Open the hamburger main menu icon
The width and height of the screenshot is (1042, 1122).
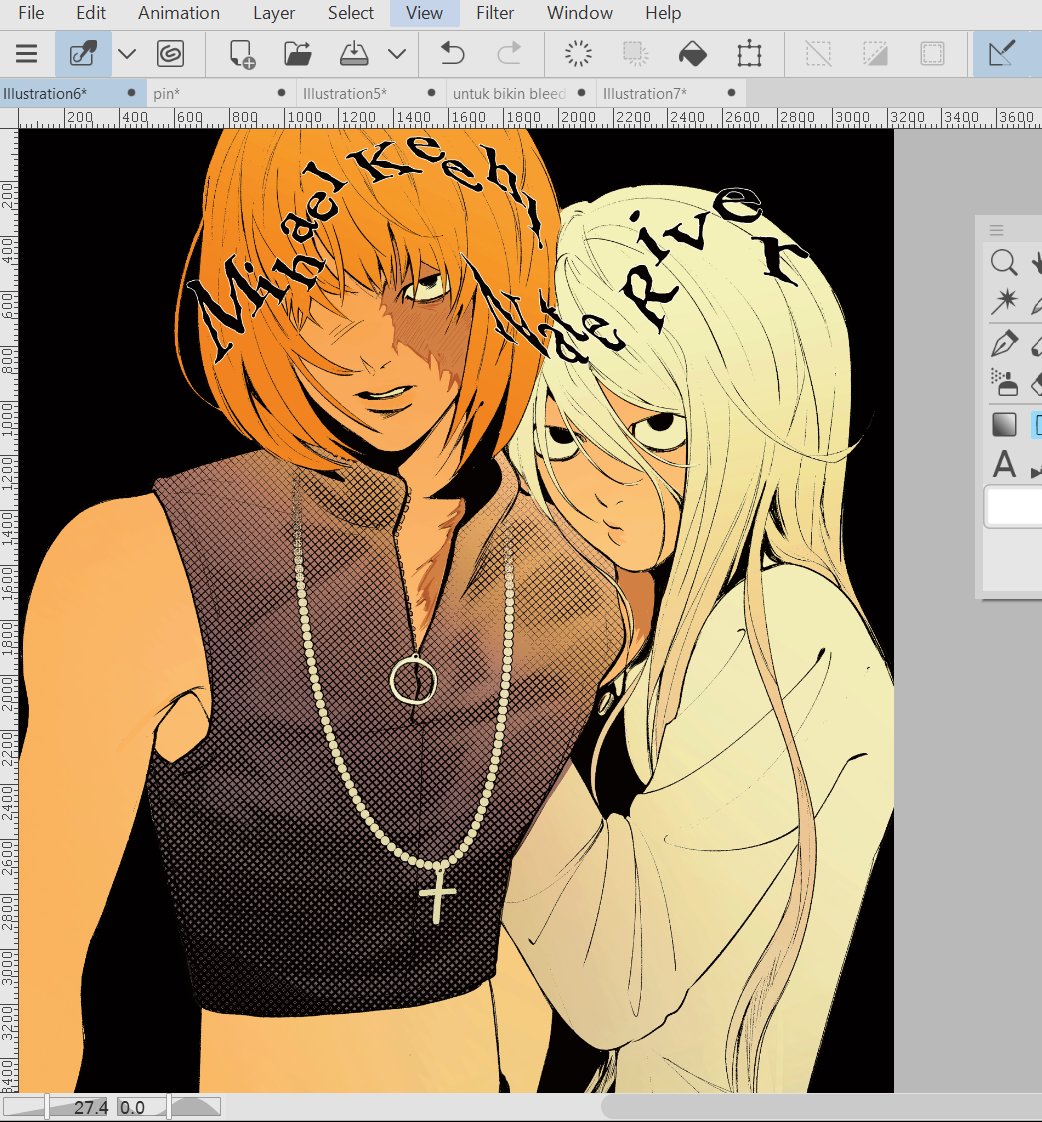[26, 54]
